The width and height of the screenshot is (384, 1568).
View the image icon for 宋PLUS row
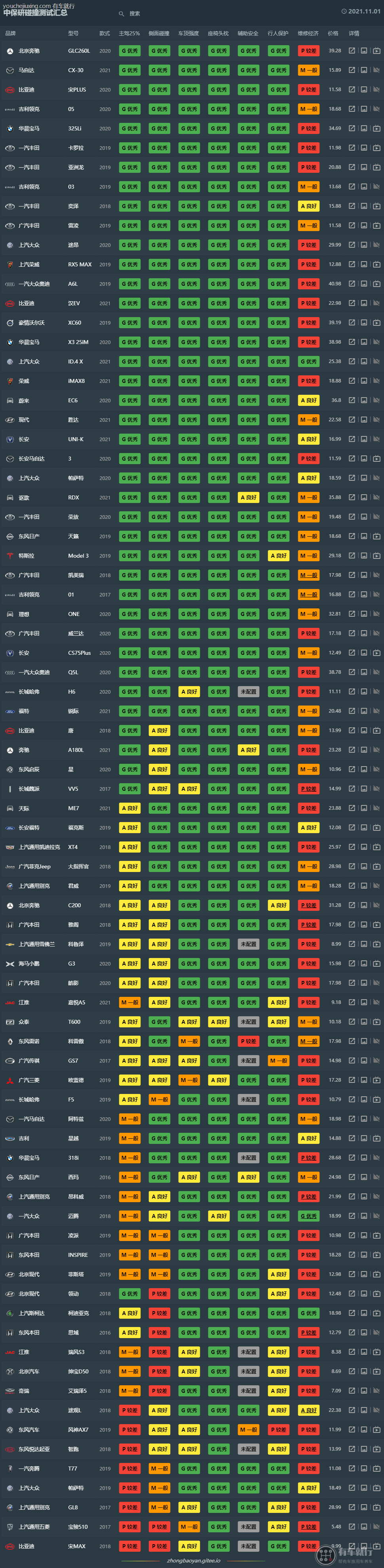[364, 90]
